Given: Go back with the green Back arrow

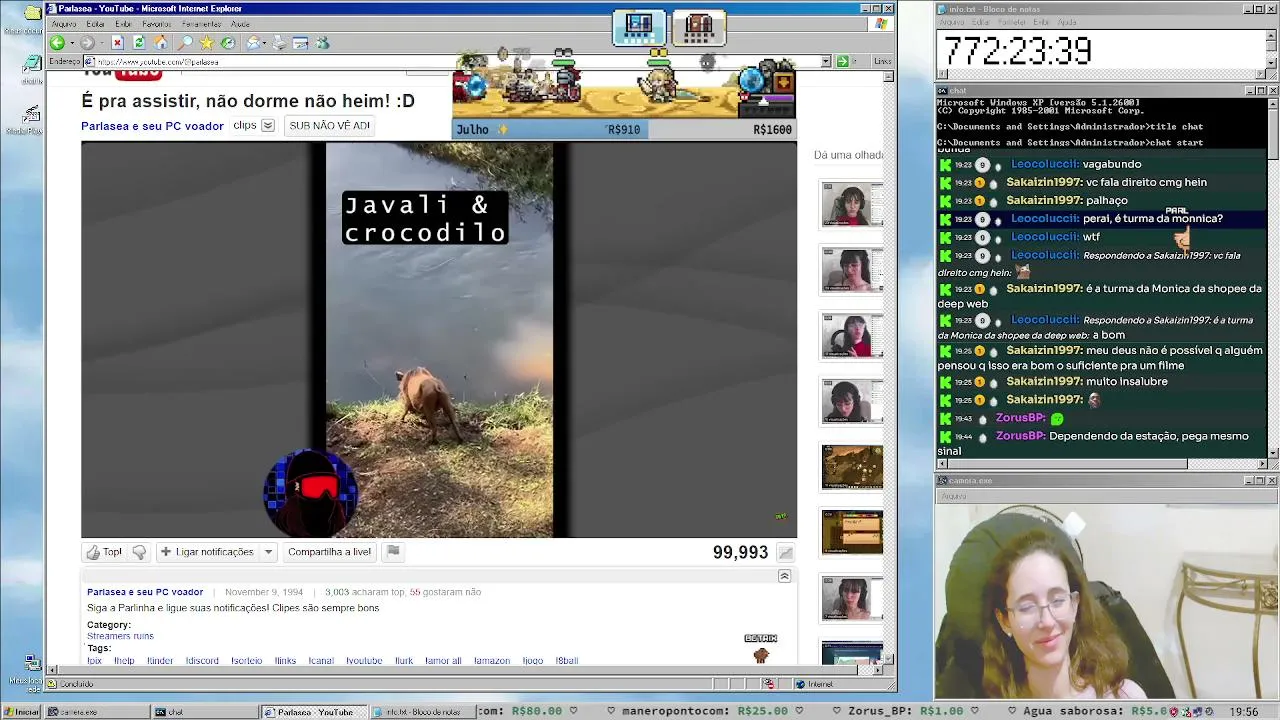Looking at the screenshot, I should coord(57,43).
